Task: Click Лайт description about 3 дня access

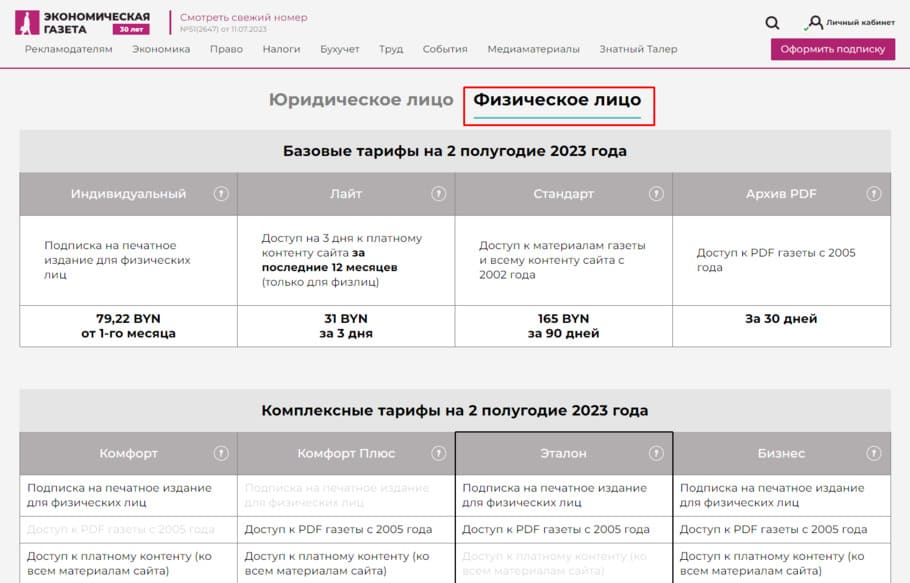Action: coord(342,260)
